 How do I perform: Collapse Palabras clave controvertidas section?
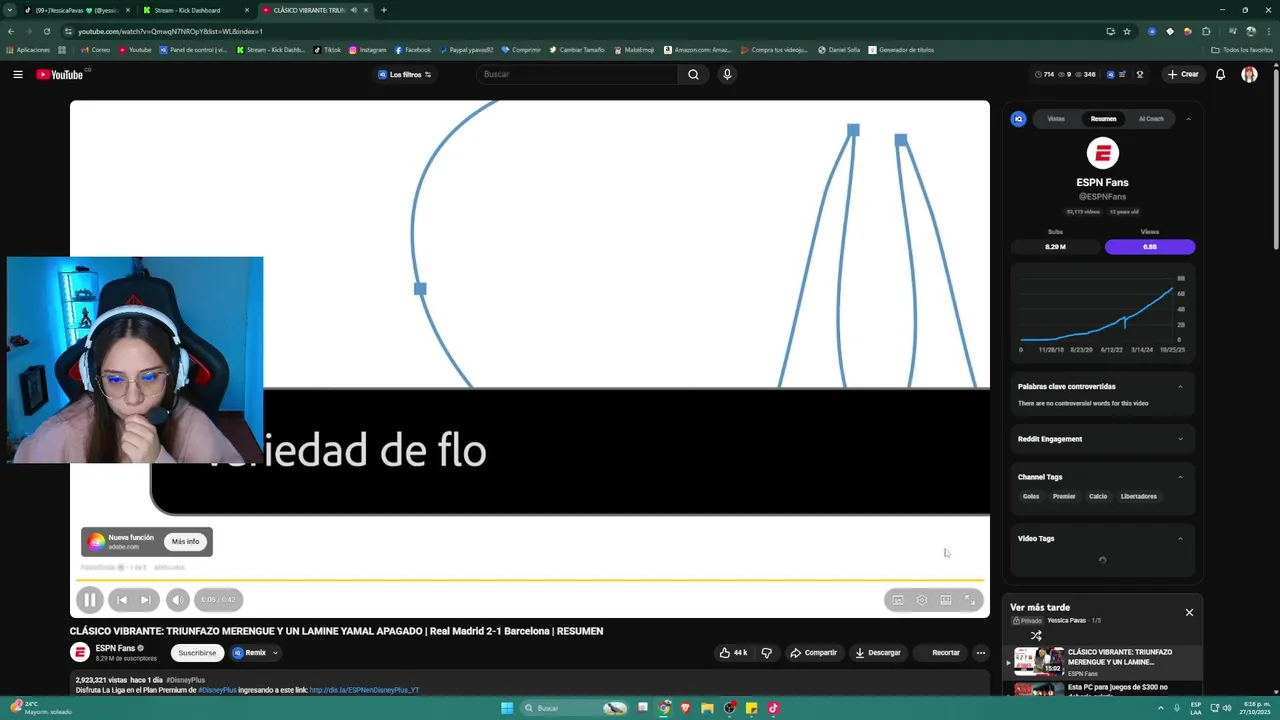tap(1180, 387)
